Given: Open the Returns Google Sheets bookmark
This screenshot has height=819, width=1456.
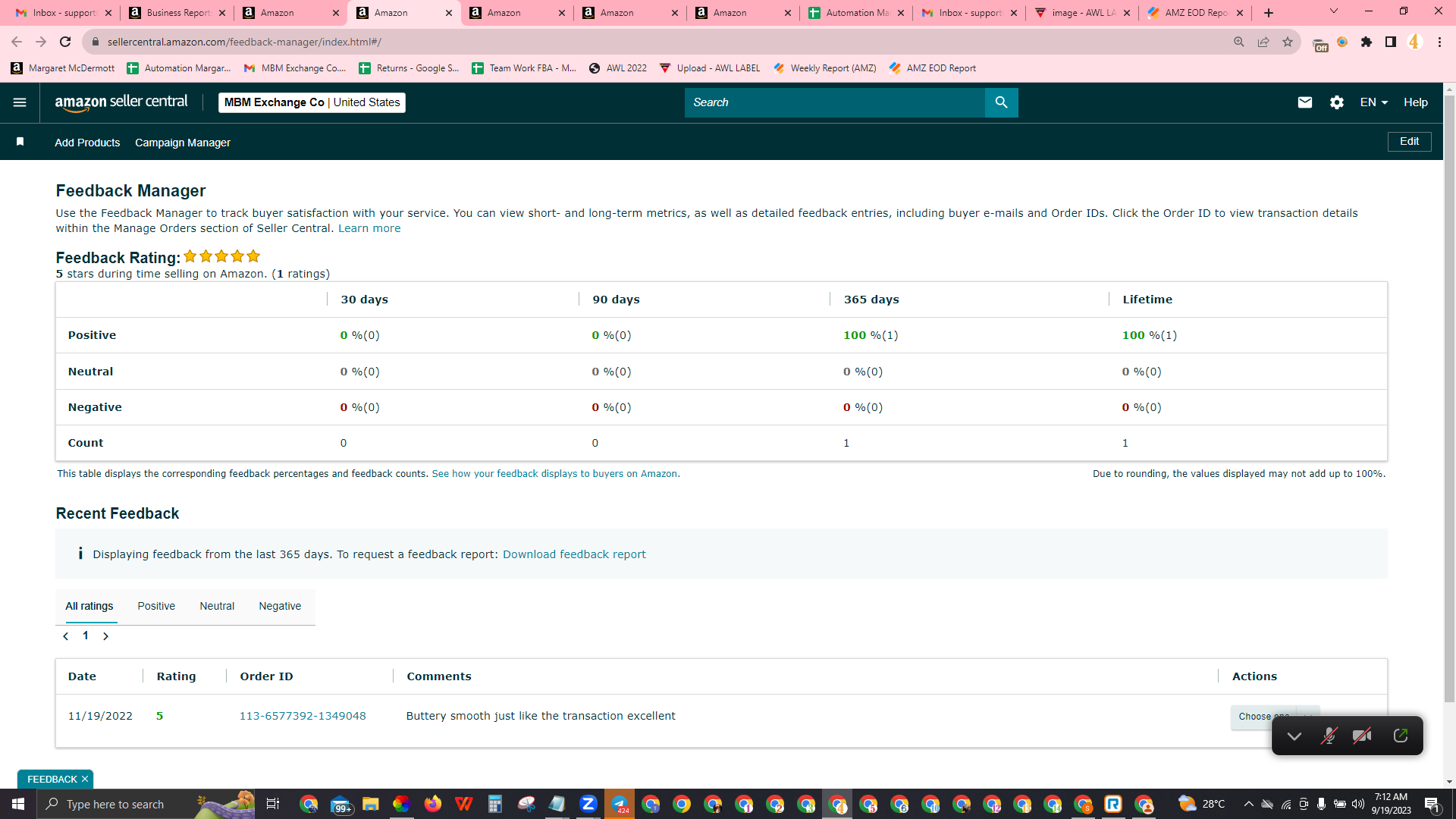Looking at the screenshot, I should (x=409, y=68).
